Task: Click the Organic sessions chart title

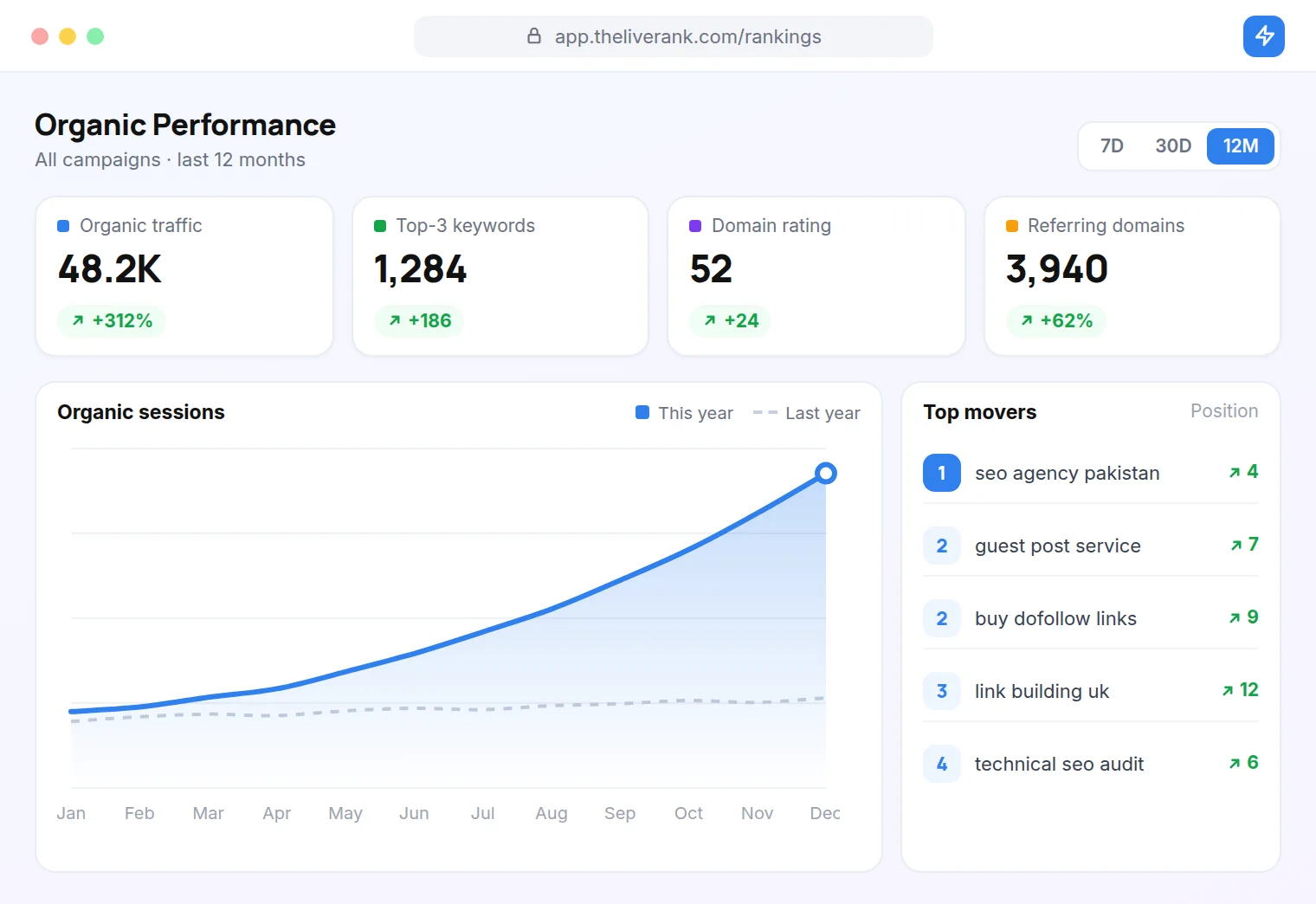Action: (141, 412)
